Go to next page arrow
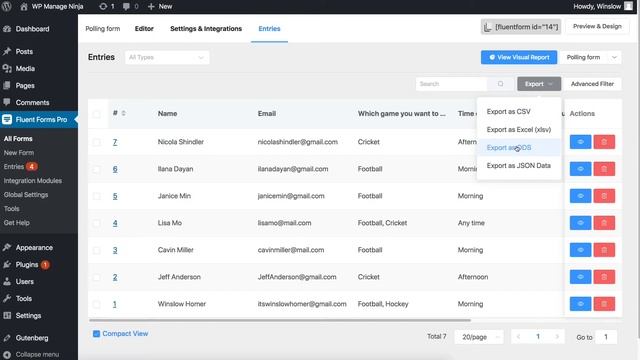 pos(557,337)
